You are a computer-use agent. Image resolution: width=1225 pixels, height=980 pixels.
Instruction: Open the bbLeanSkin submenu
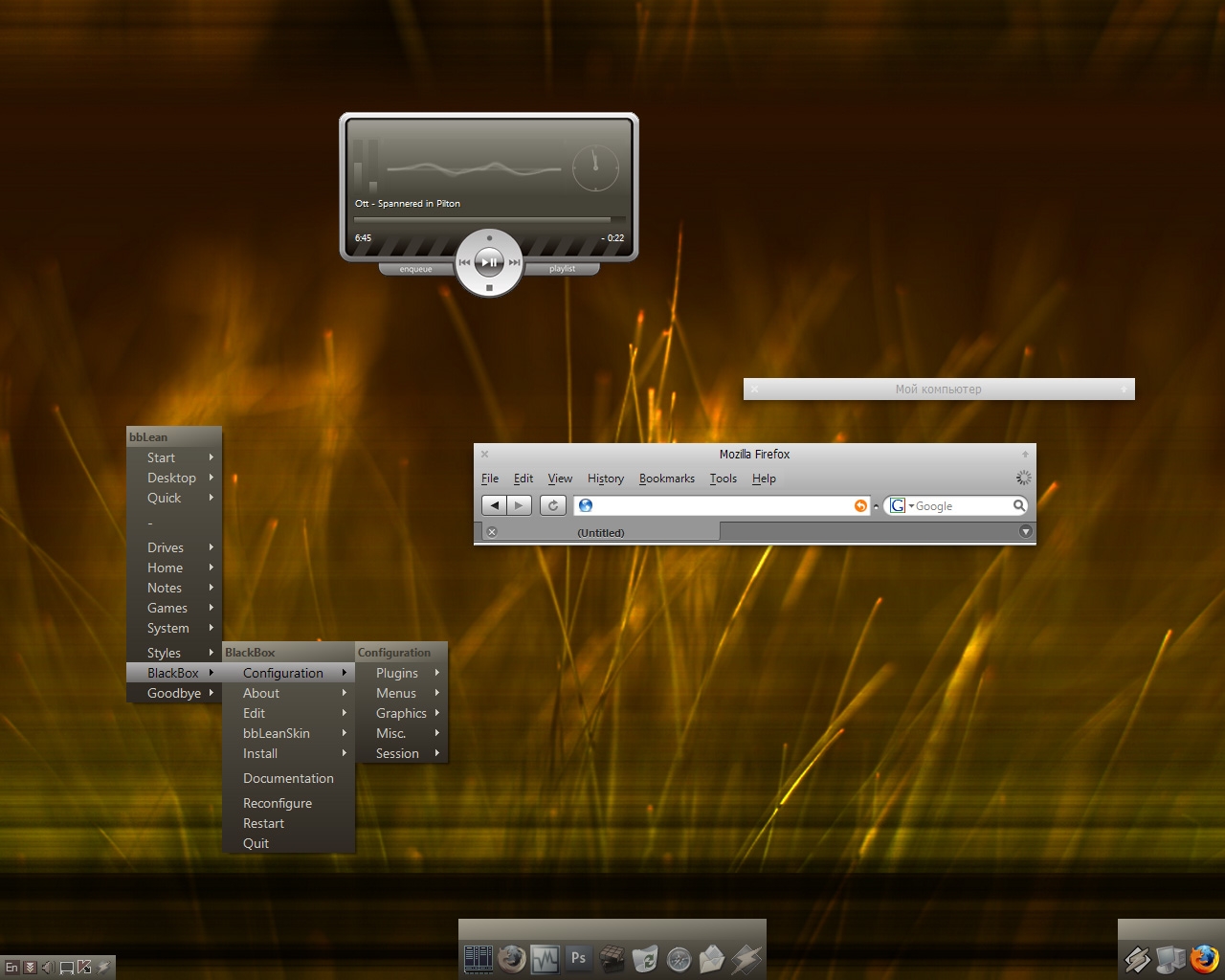pos(288,733)
